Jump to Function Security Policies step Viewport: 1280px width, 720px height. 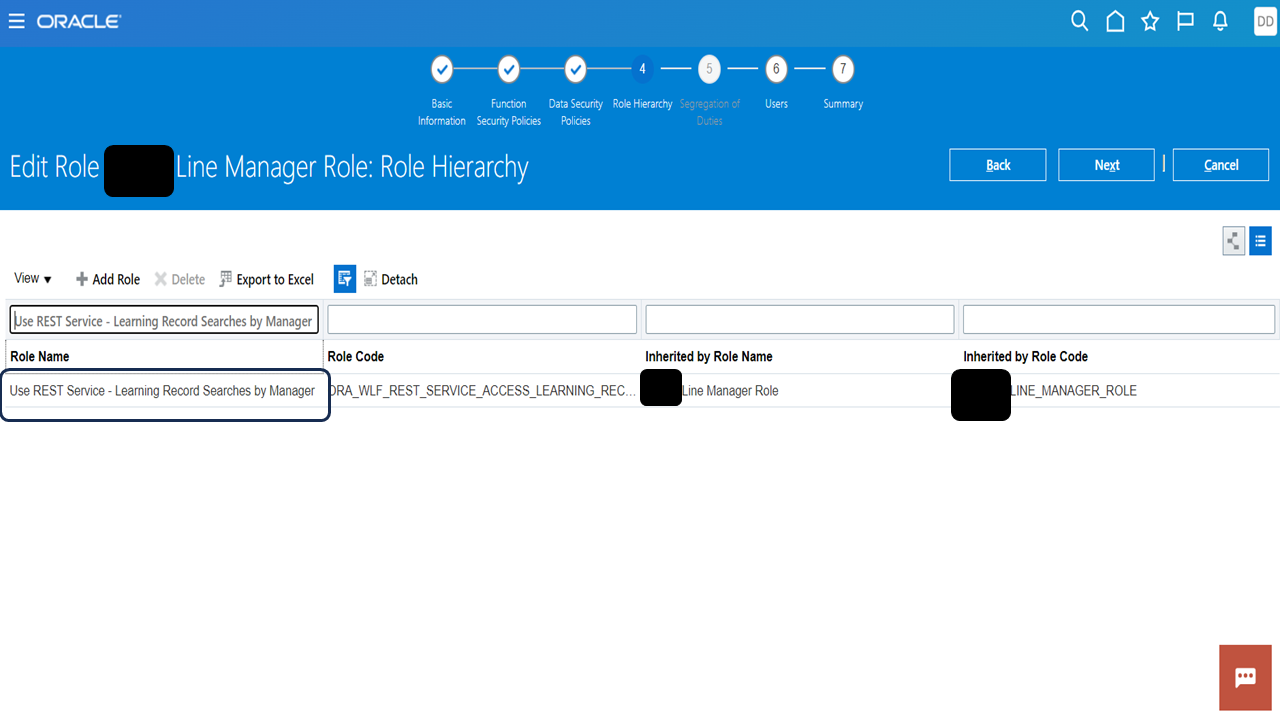coord(509,70)
